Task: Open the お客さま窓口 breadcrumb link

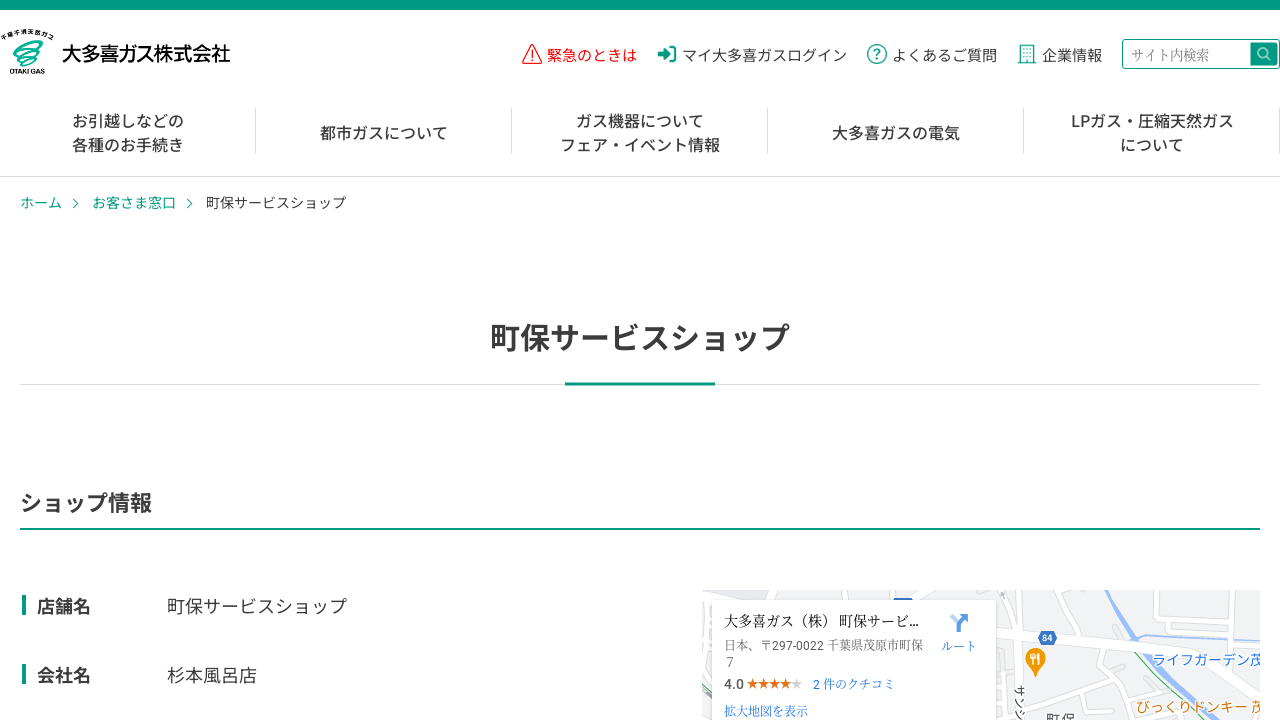Action: [134, 203]
